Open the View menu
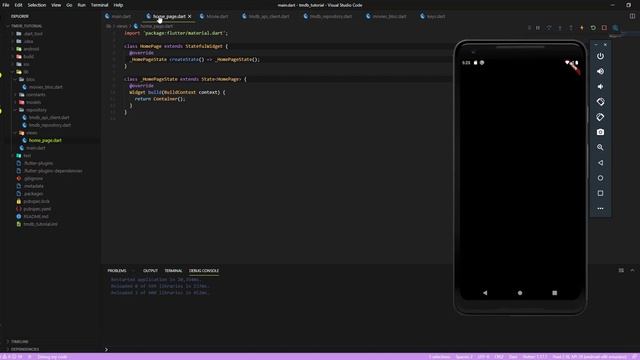Viewport: 640px width, 360px height. tap(56, 5)
